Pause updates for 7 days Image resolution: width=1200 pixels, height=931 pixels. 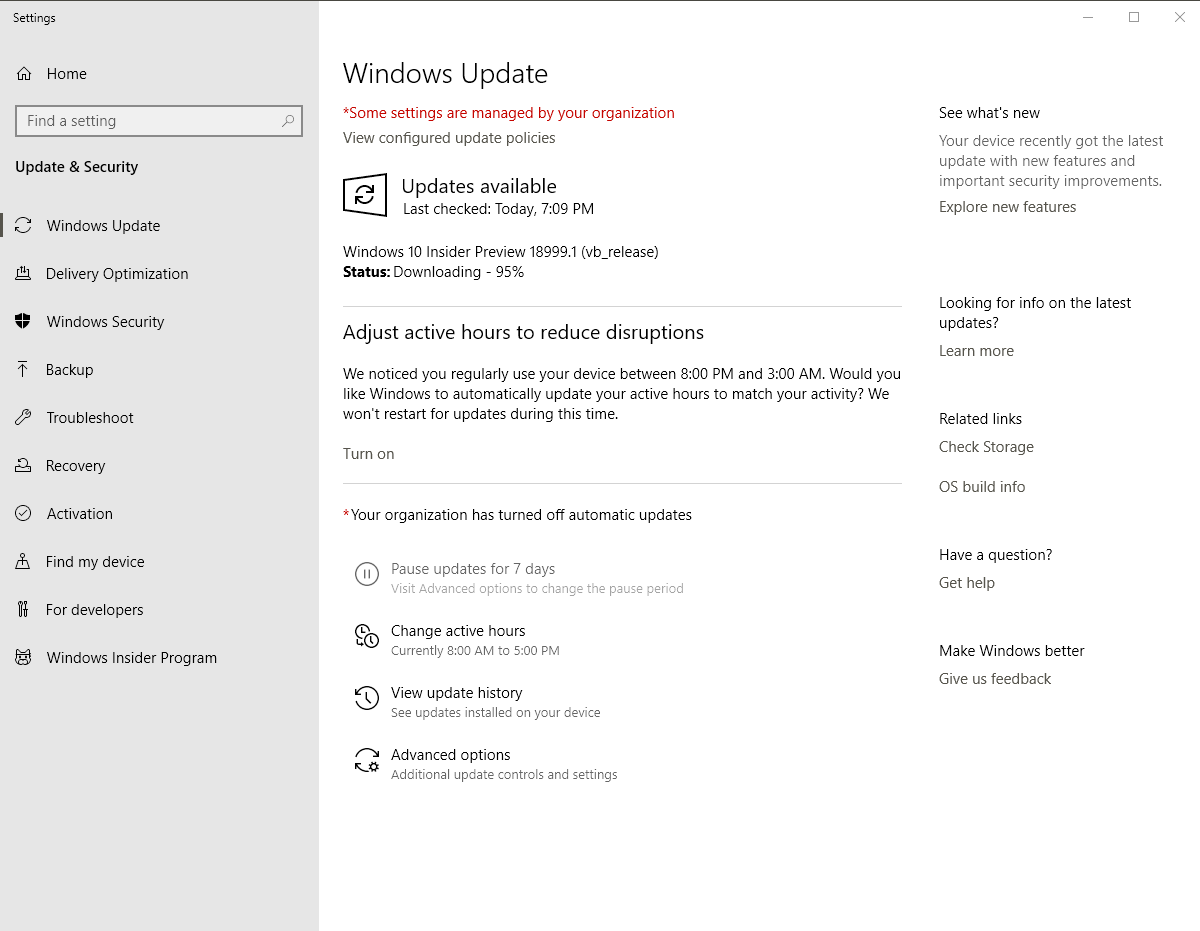click(472, 569)
